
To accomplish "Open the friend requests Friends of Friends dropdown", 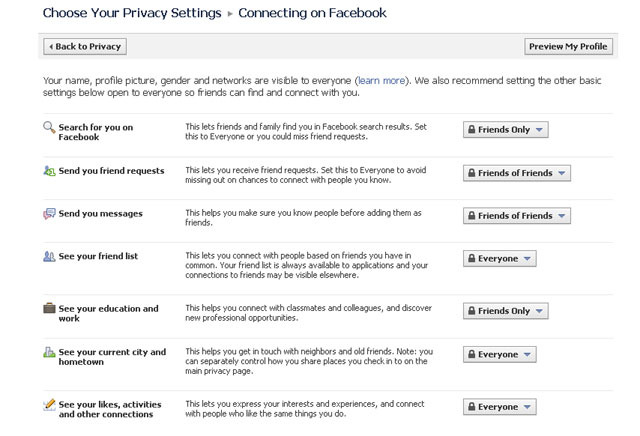I will (516, 173).
